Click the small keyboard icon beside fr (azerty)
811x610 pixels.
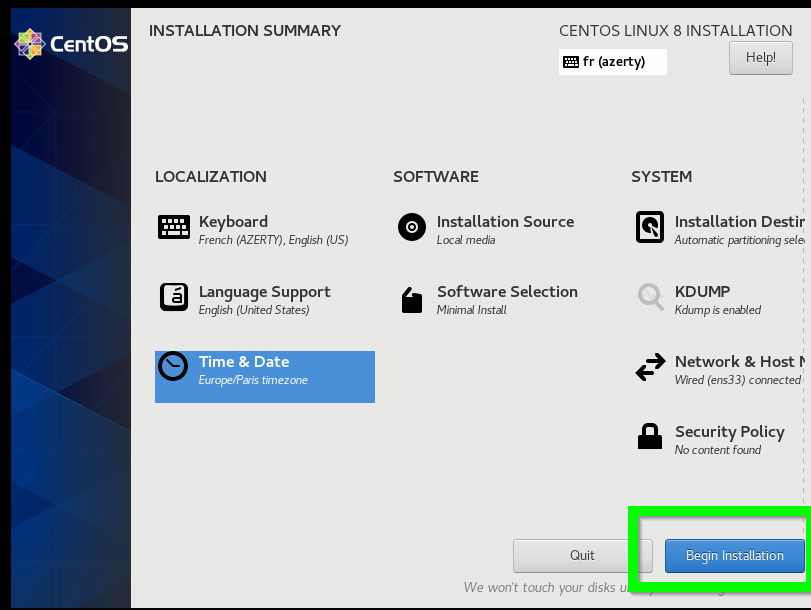pos(571,62)
